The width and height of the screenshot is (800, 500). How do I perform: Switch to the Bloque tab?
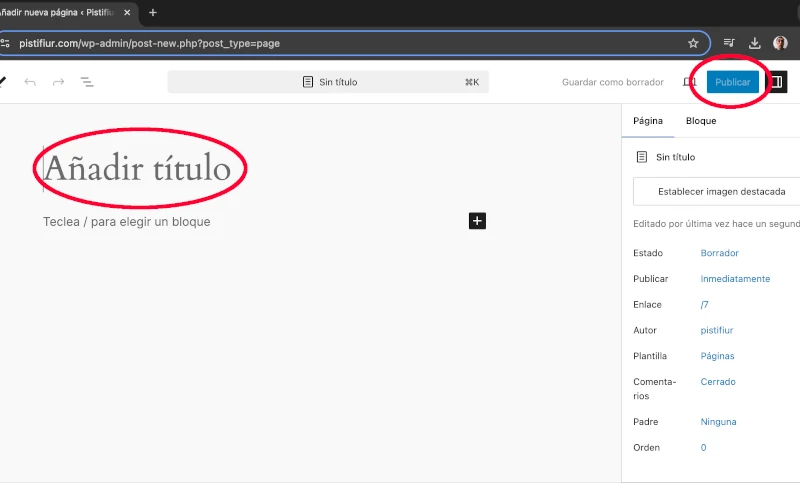click(x=701, y=121)
